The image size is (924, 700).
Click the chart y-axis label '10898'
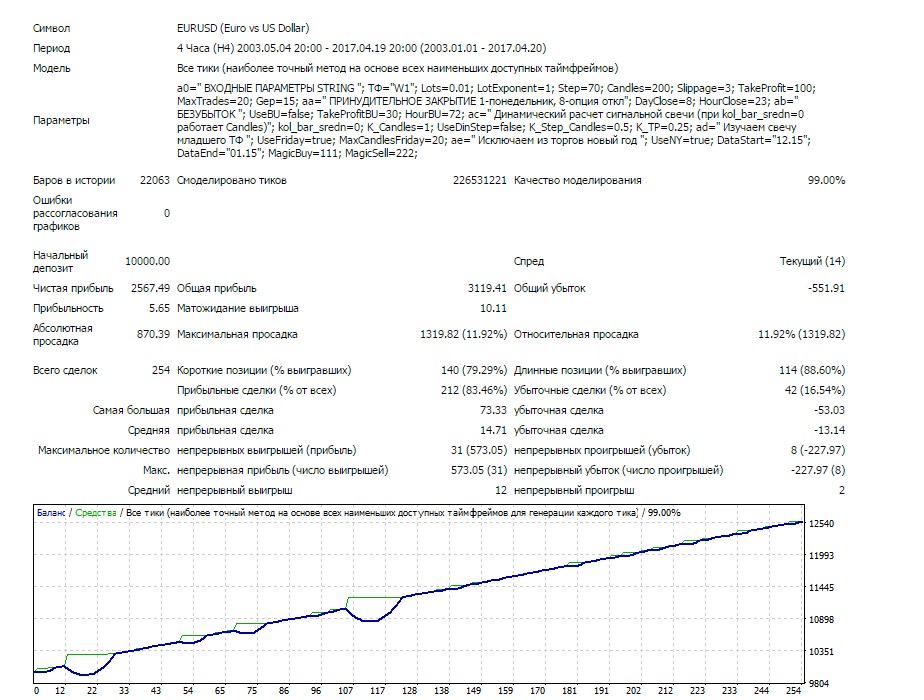click(821, 620)
